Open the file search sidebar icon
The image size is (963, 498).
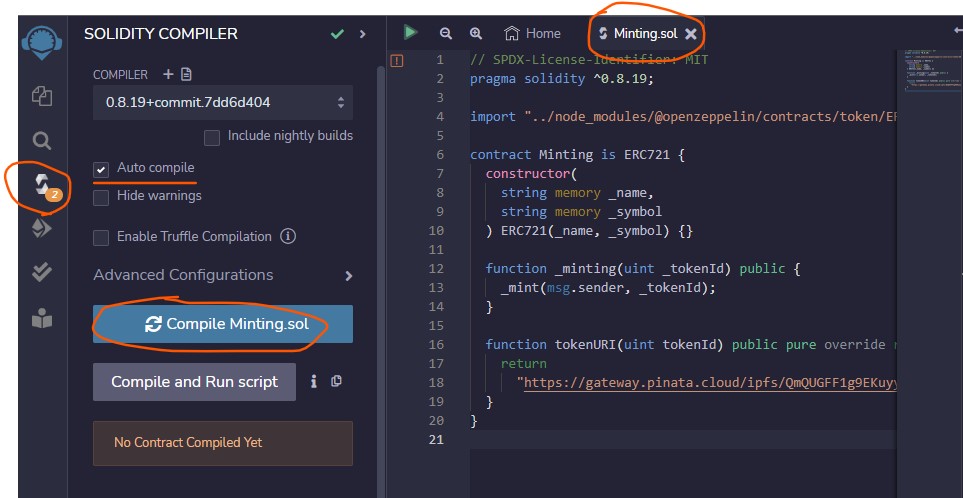tap(42, 141)
